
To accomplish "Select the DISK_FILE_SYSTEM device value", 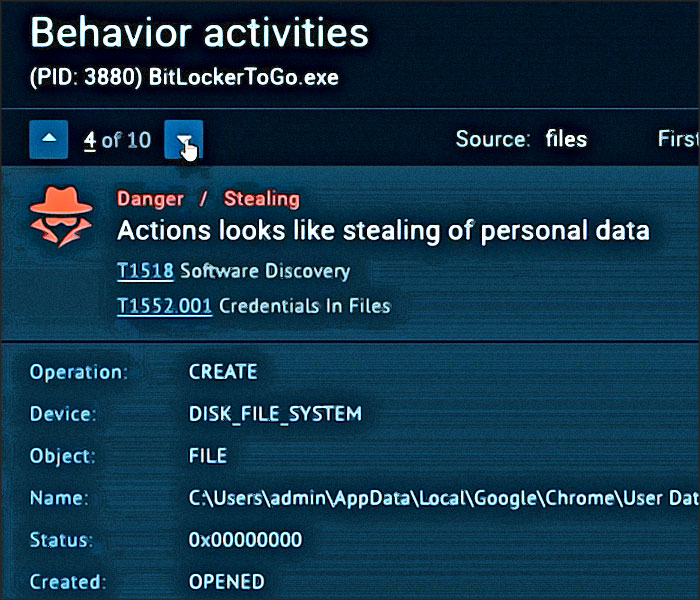I will (275, 414).
